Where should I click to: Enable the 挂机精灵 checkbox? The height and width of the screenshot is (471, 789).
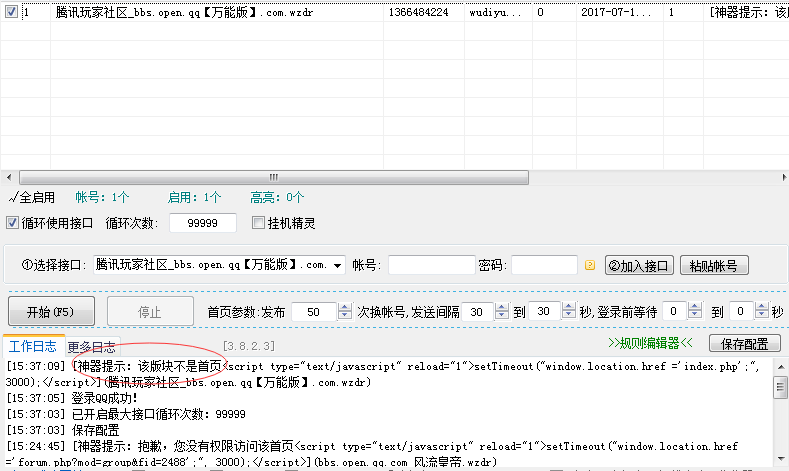click(x=258, y=223)
